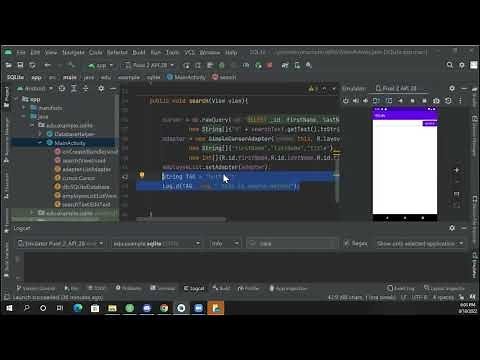Open the File menu
This screenshot has height=360, width=480.
[x=21, y=53]
